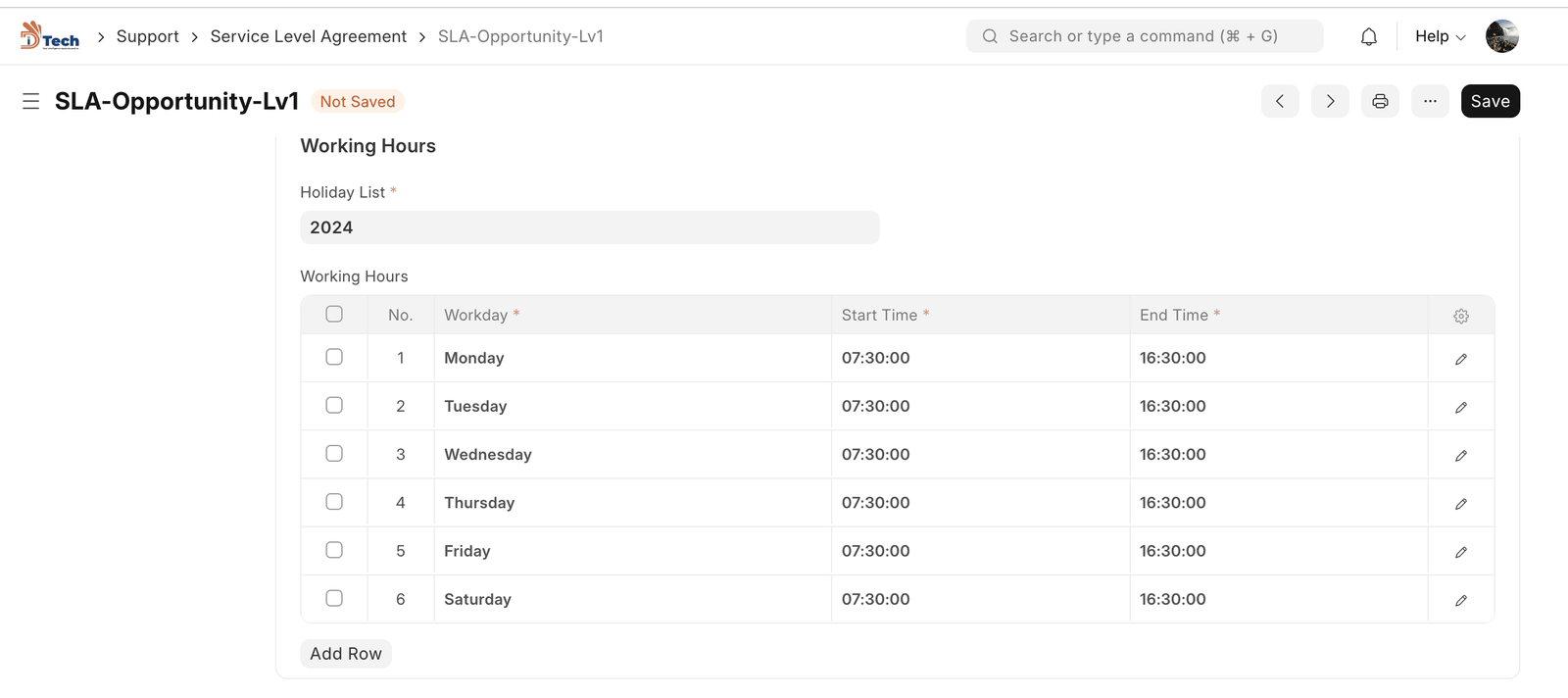Go to next document arrow
The image size is (1568, 698).
(x=1330, y=101)
